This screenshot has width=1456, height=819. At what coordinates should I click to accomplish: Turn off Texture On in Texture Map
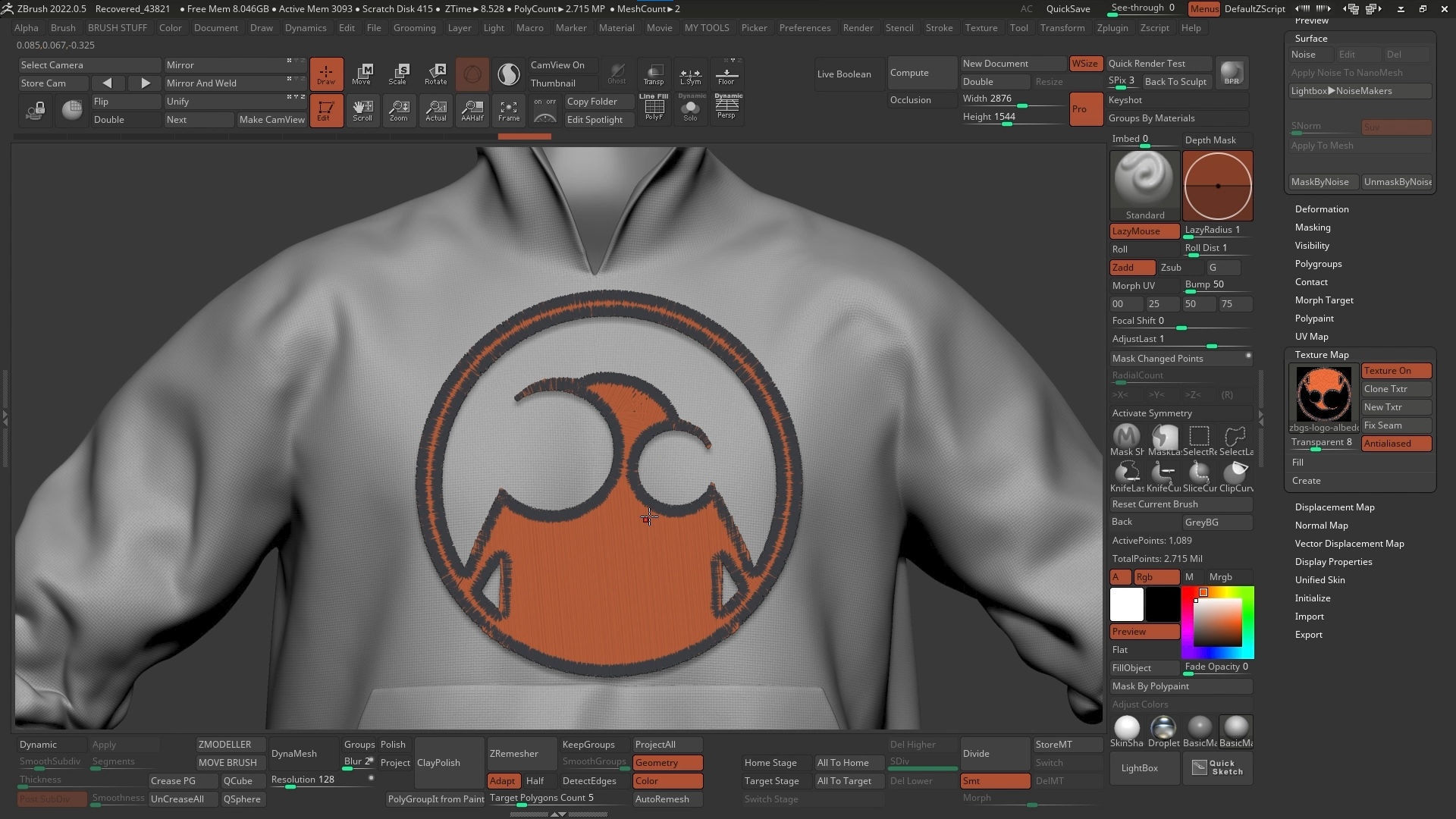[1395, 371]
